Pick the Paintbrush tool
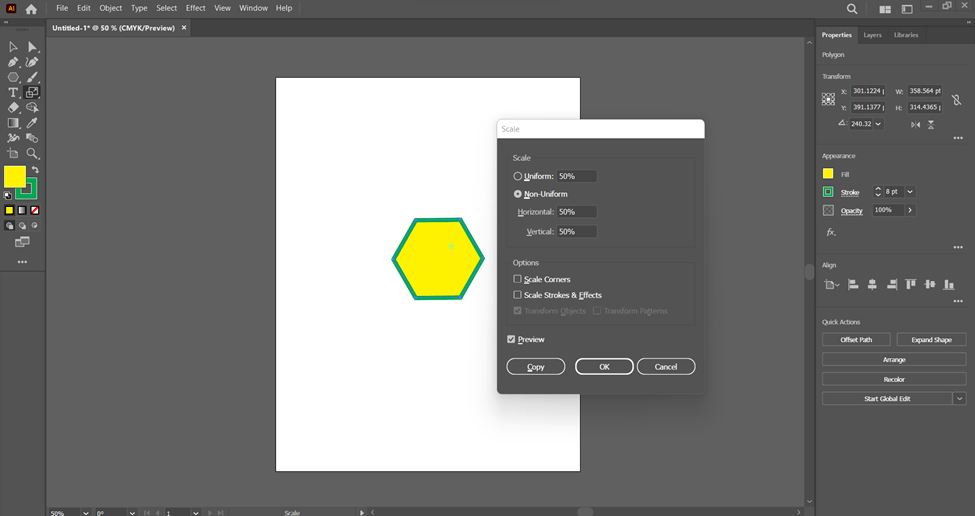This screenshot has height=516, width=975. coord(32,77)
